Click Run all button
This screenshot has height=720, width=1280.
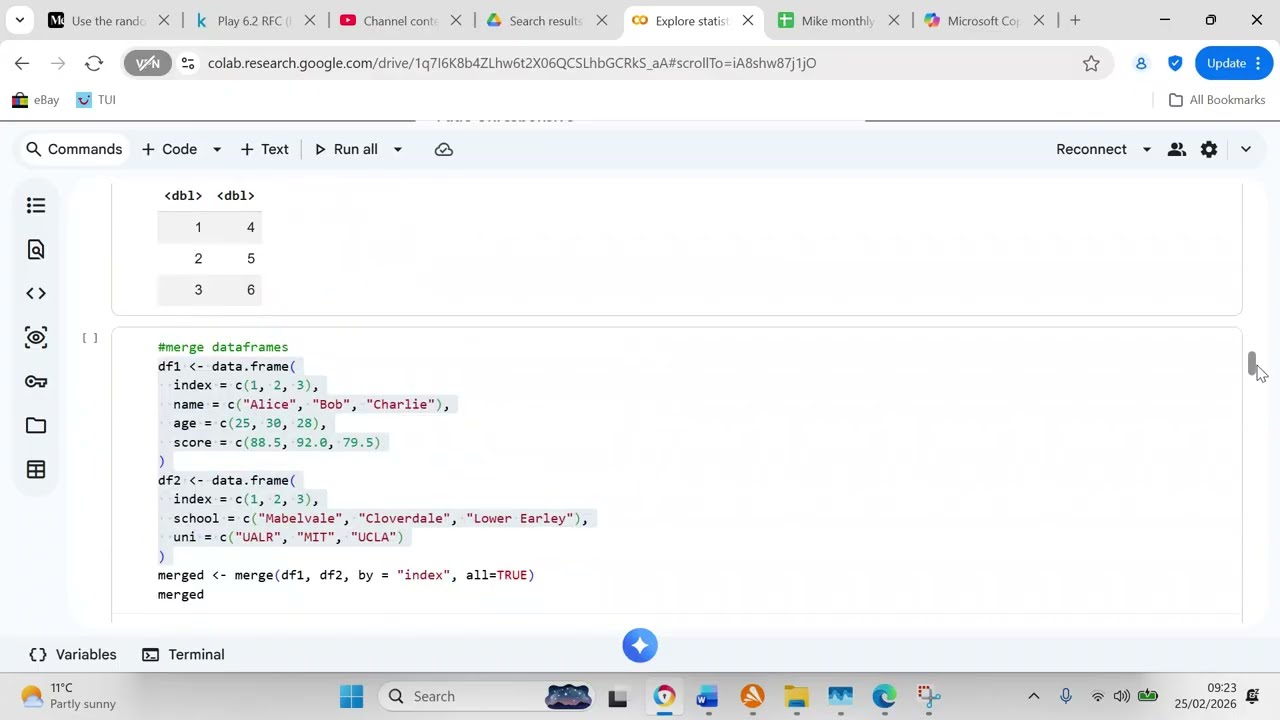[x=346, y=149]
